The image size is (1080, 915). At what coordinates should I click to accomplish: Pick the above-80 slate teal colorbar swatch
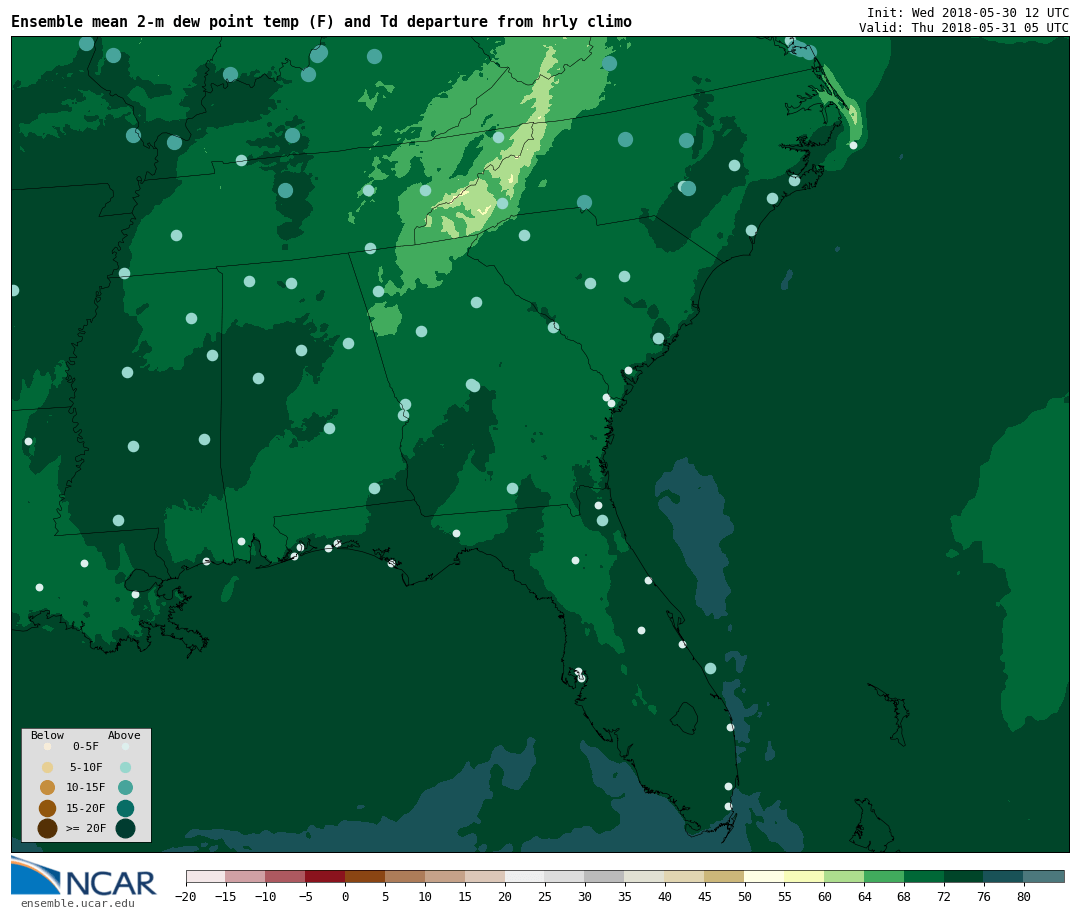point(1044,876)
